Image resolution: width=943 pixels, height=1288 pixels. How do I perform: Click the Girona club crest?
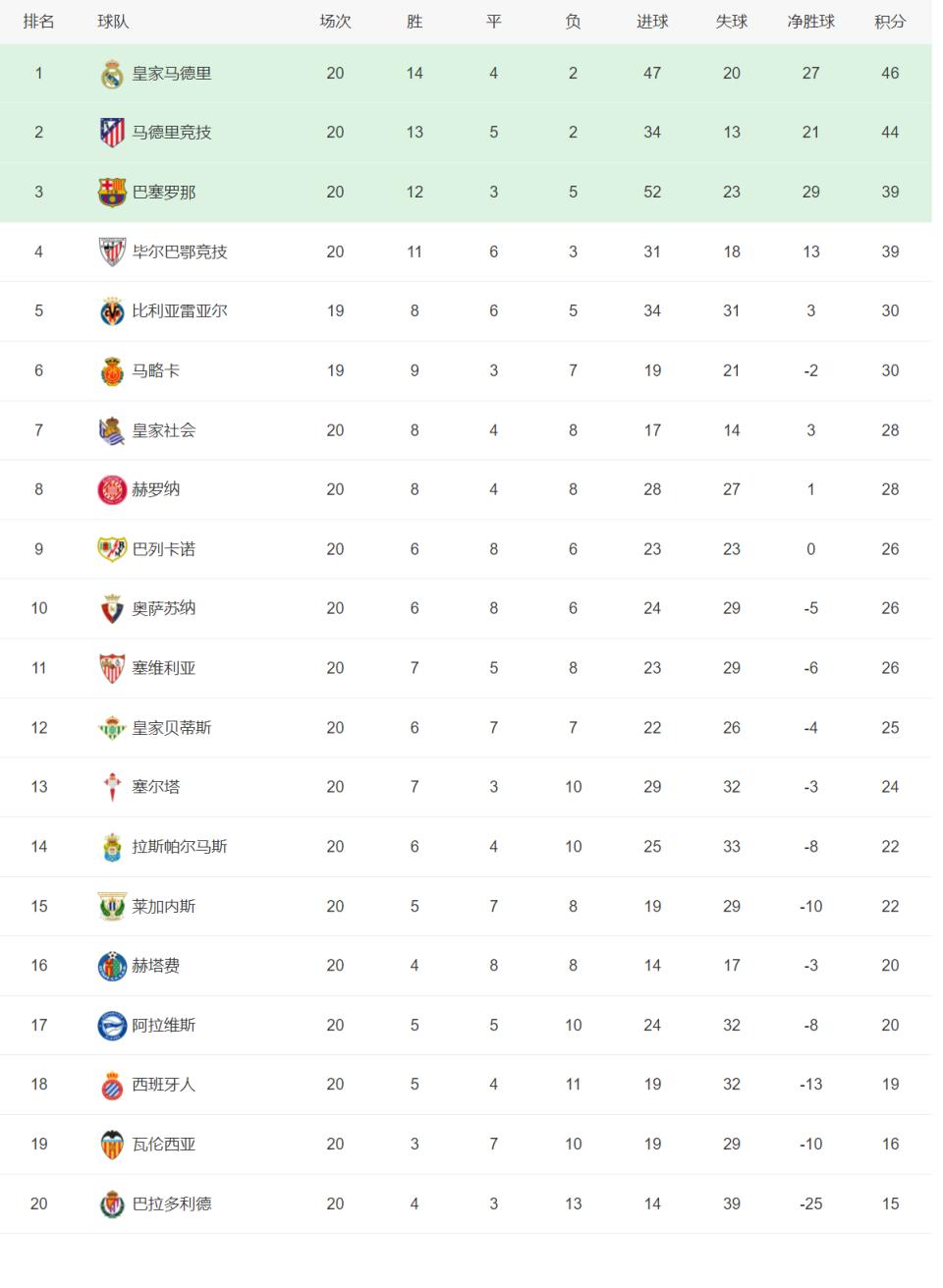[x=112, y=489]
